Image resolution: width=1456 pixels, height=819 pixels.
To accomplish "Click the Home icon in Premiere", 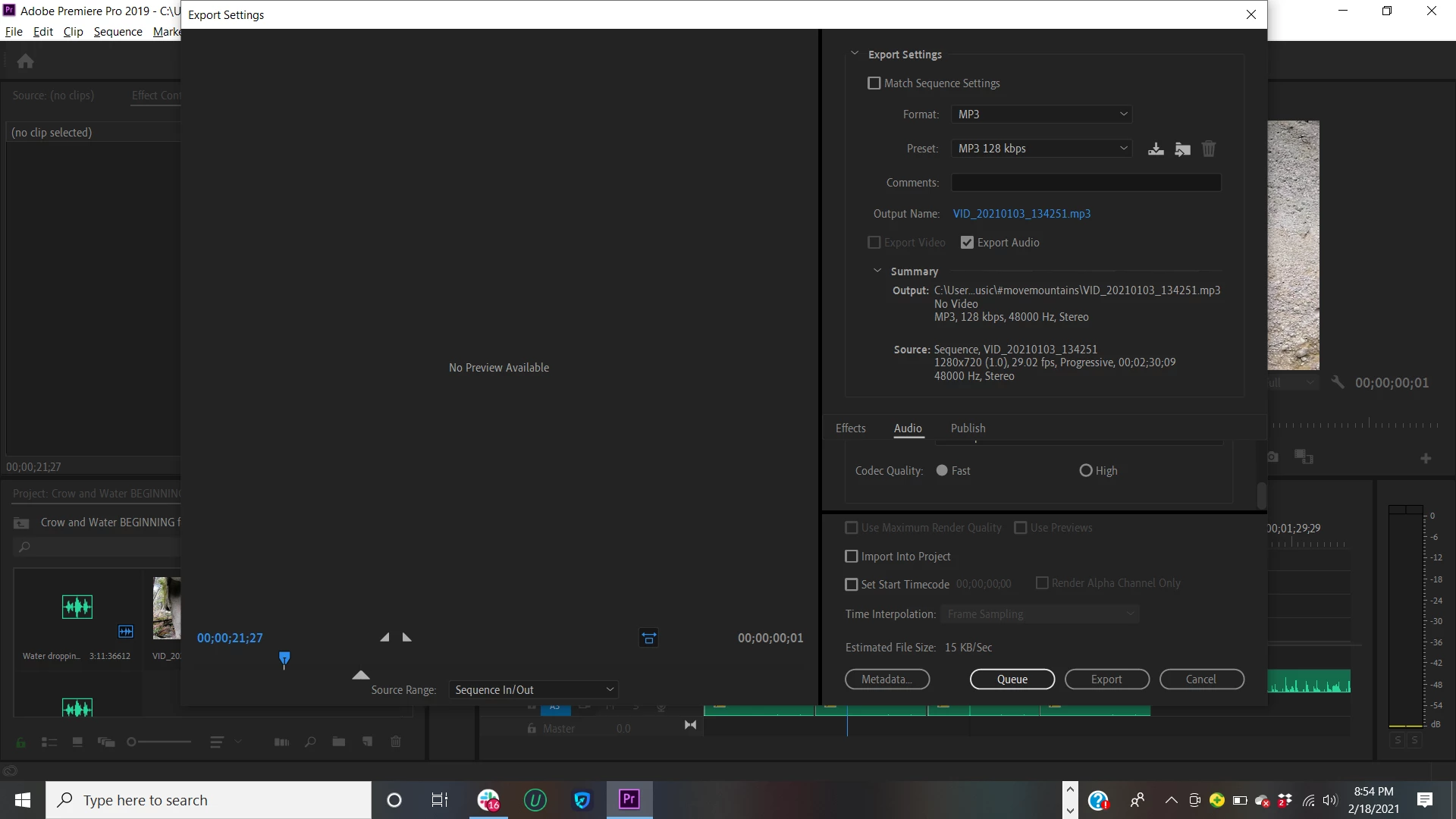I will click(25, 61).
